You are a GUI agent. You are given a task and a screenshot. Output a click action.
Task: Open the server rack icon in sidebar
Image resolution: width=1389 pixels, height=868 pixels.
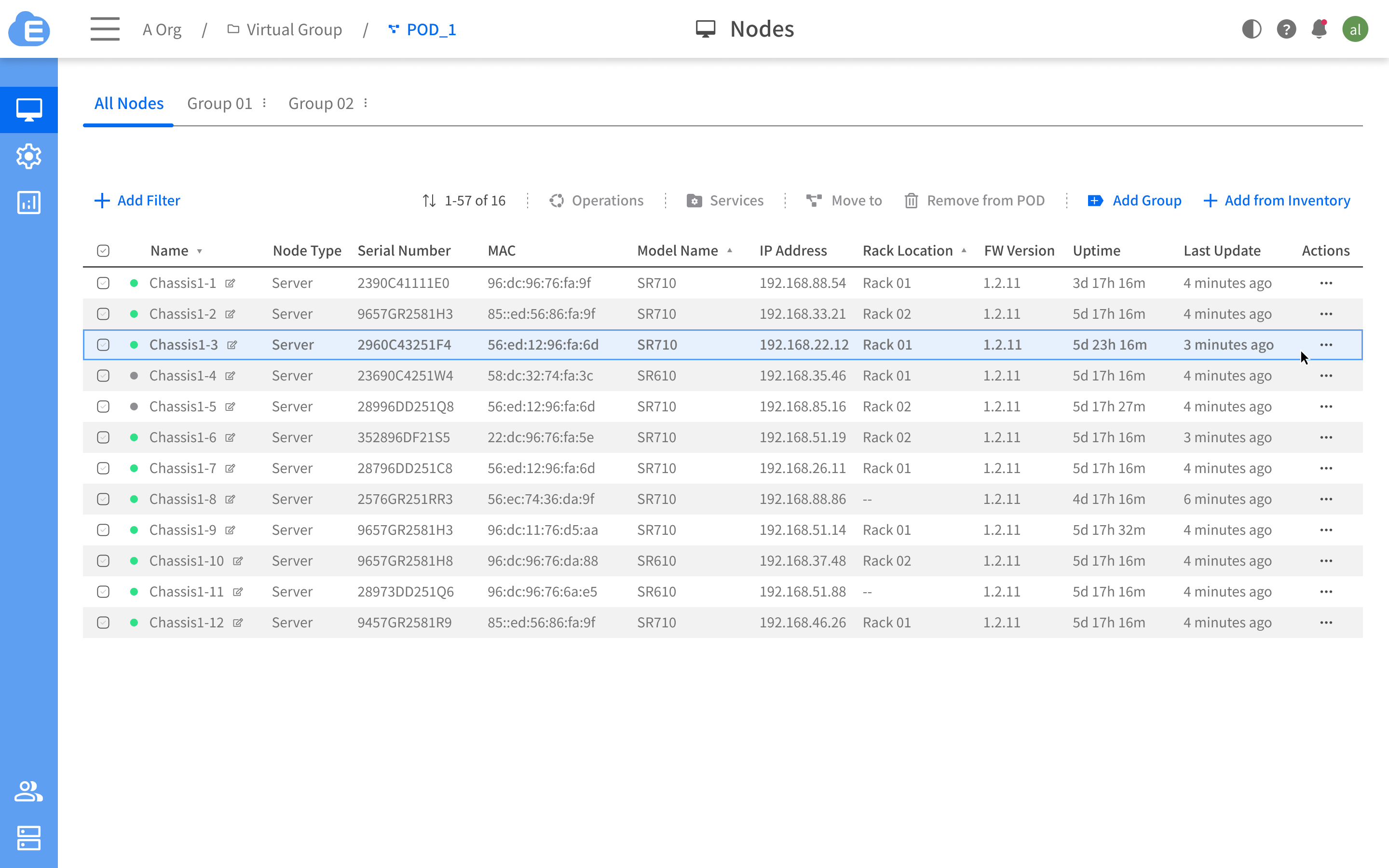29,838
